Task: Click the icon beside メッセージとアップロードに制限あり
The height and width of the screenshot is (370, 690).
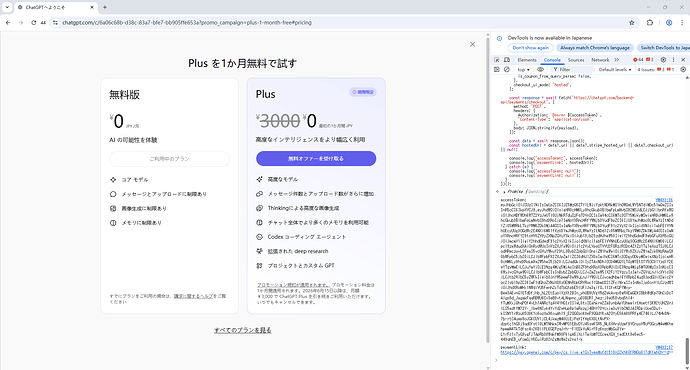Action: (x=113, y=194)
